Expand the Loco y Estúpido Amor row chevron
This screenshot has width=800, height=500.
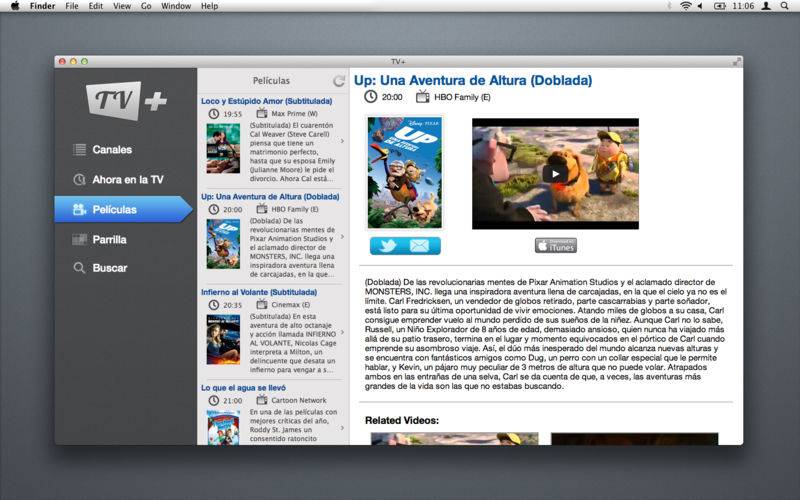coord(342,141)
